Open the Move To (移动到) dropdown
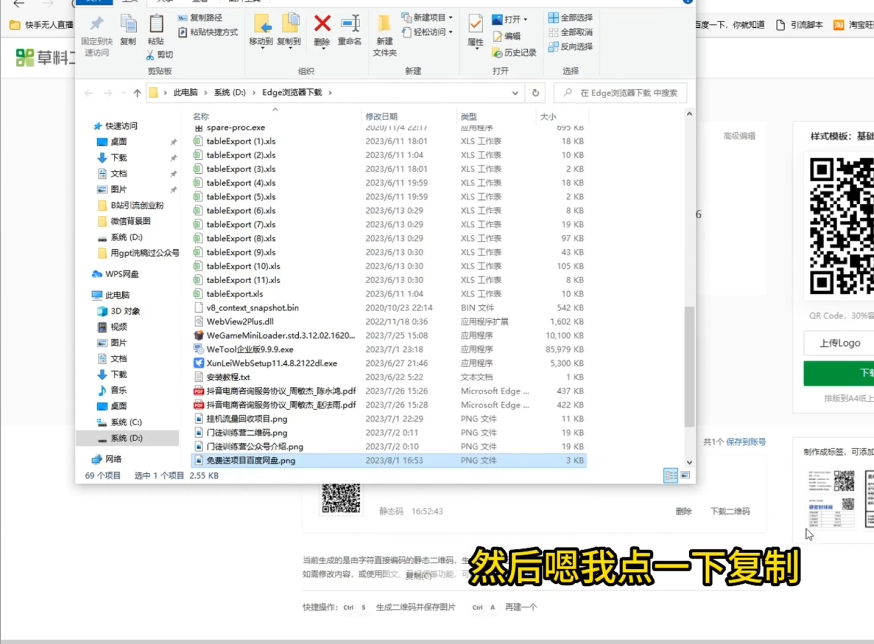The width and height of the screenshot is (874, 644). 261,29
